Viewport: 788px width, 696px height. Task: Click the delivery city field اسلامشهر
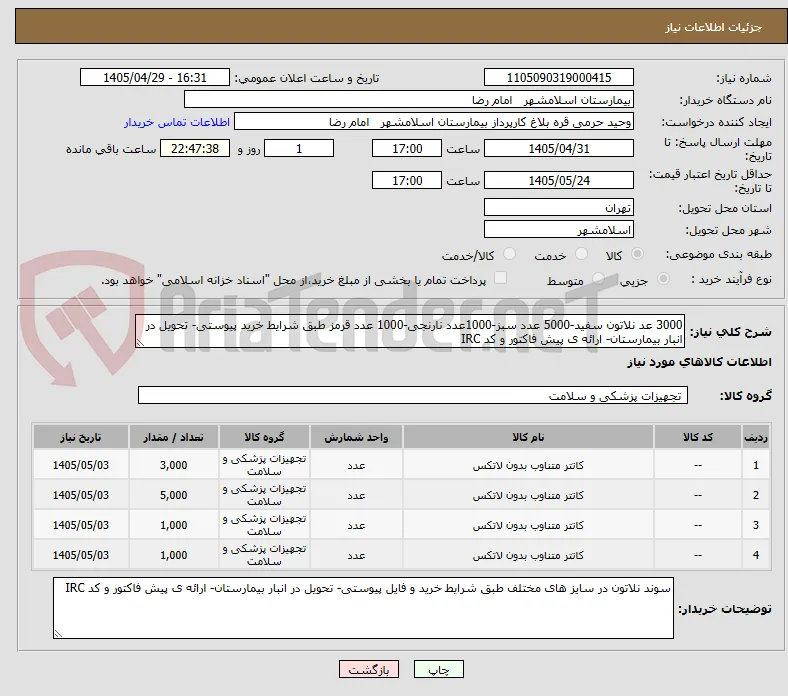point(559,230)
